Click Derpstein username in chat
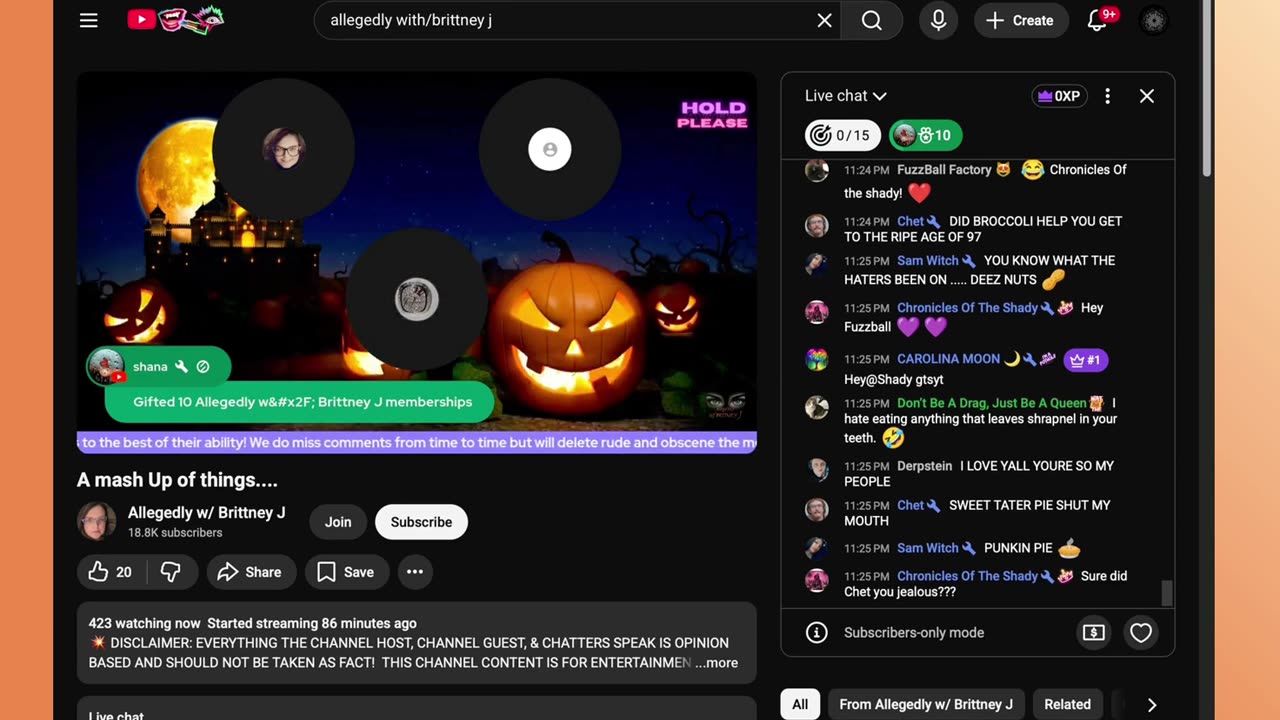1280x720 pixels. click(x=924, y=466)
